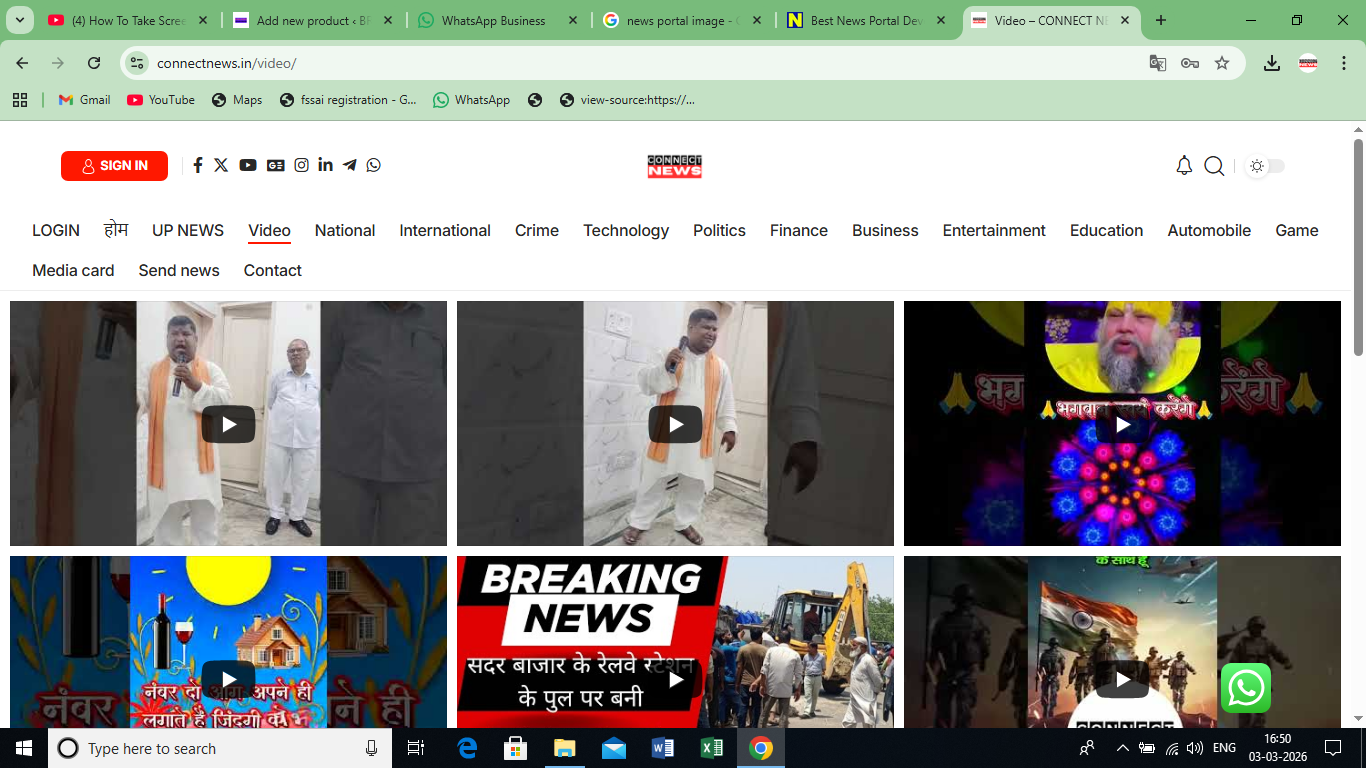
Task: Open the Send news link
Action: 179,270
